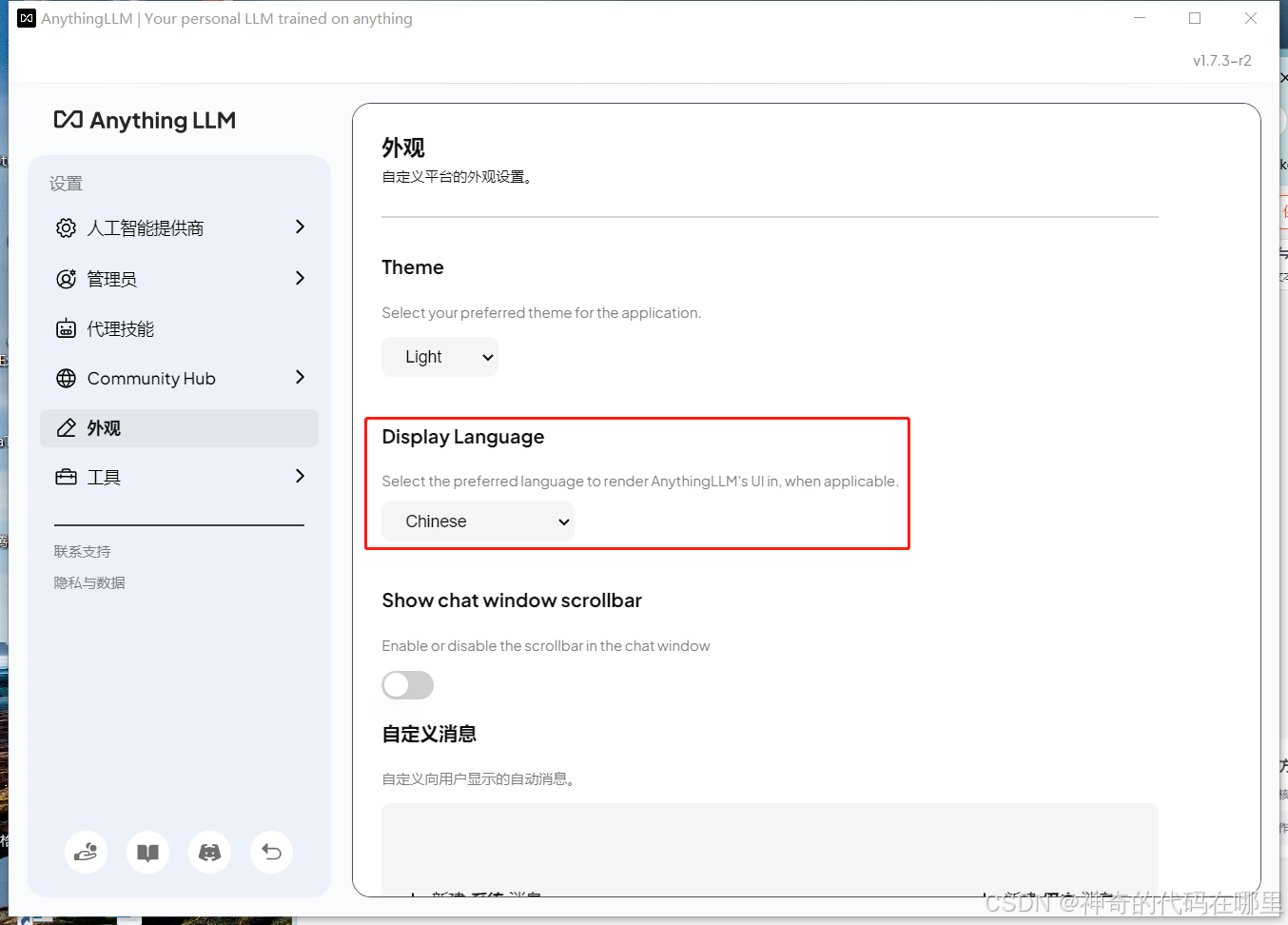1288x925 pixels.
Task: Open the 联系支持 link
Action: [x=82, y=551]
